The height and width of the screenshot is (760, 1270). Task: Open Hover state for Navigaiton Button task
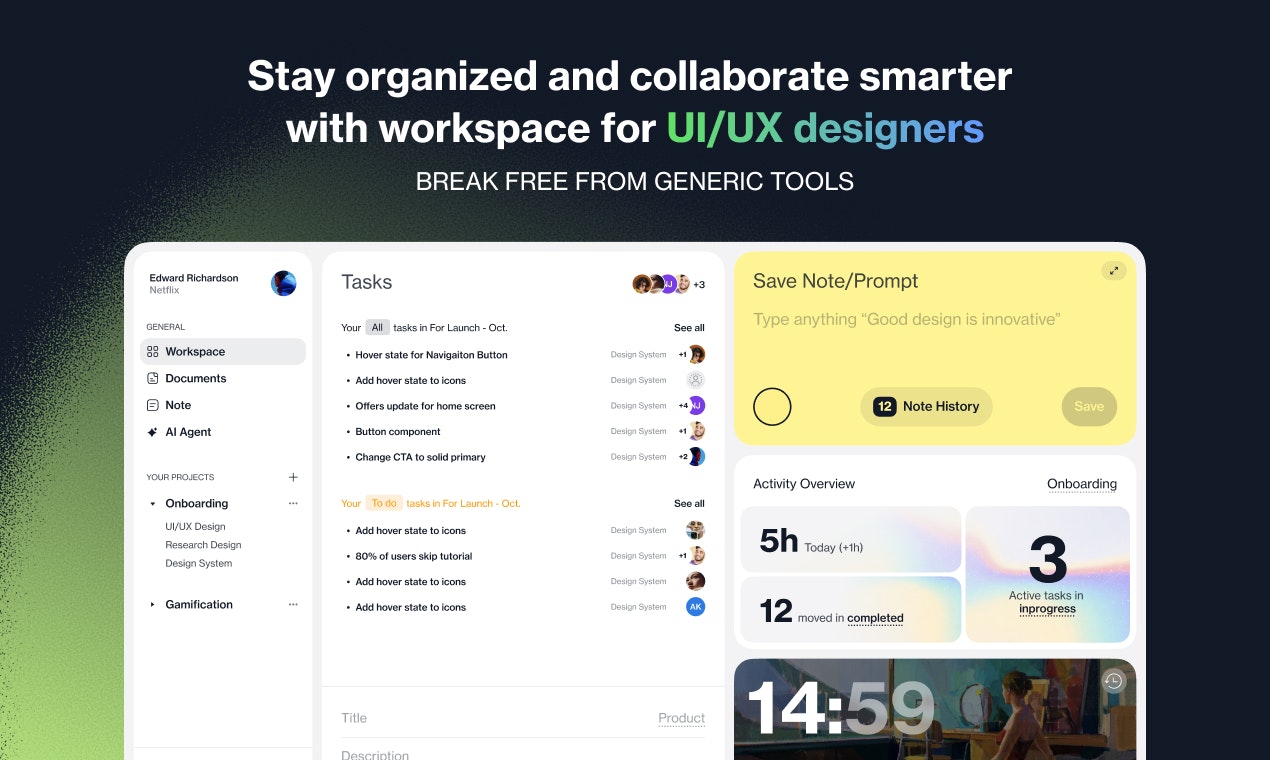point(431,355)
